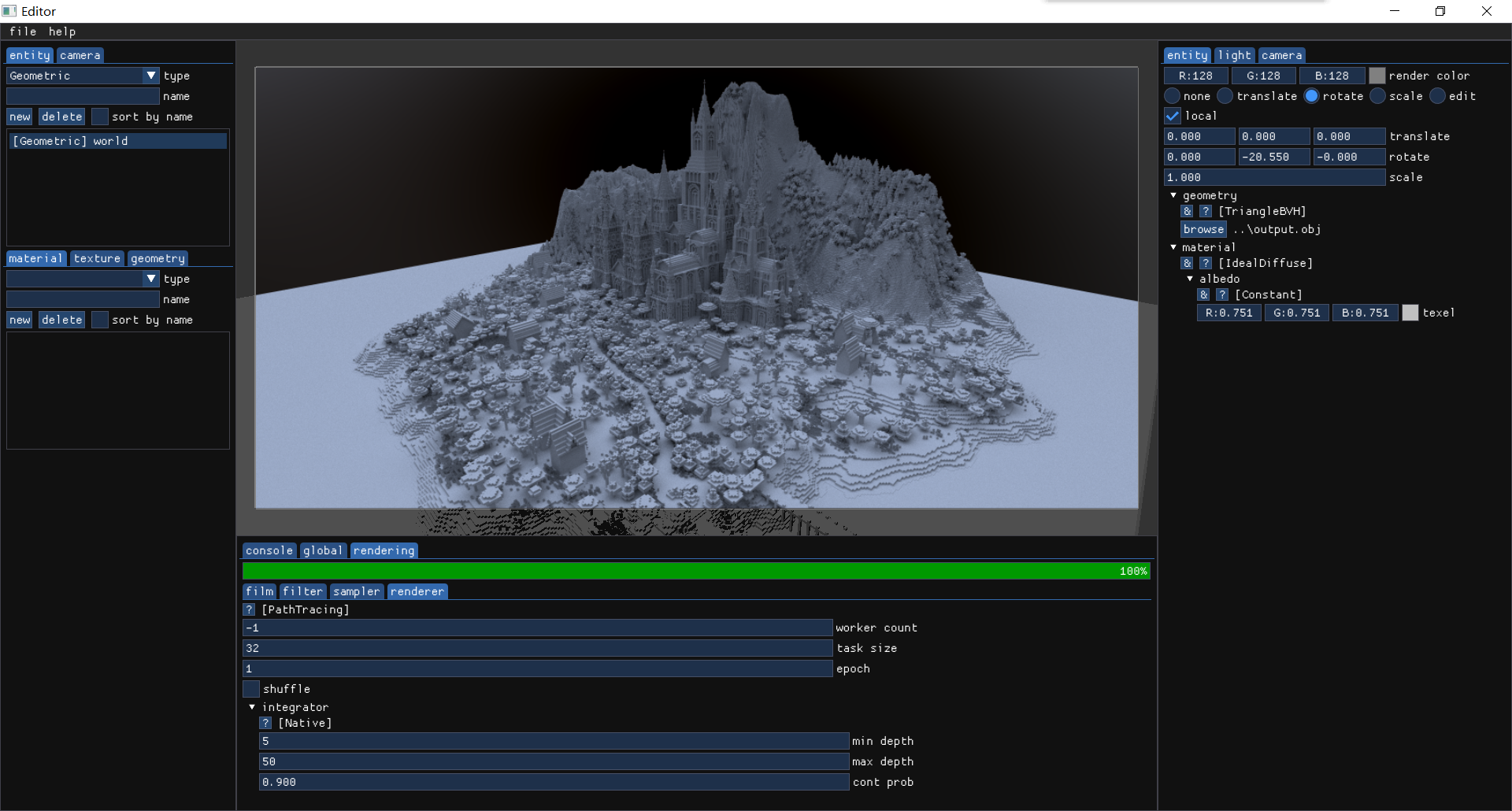Select the 'scale' transform mode radio
The height and width of the screenshot is (811, 1512).
point(1377,96)
